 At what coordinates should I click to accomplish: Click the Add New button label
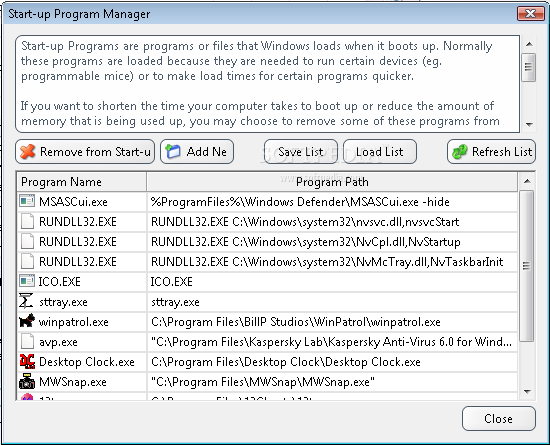click(207, 152)
